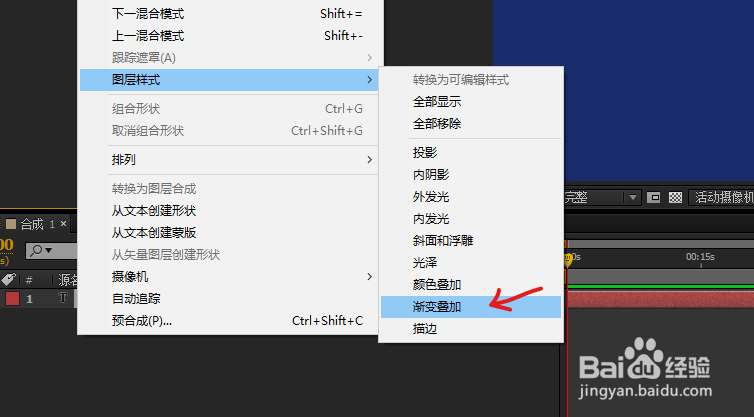Toggle the region of interest icon
The width and height of the screenshot is (754, 417).
tap(653, 198)
